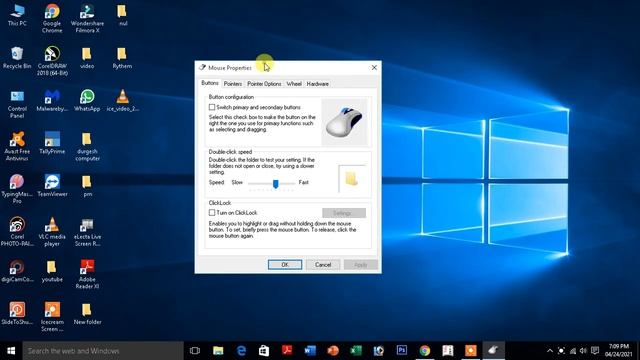The height and width of the screenshot is (360, 640).
Task: Open Word from the taskbar
Action: tap(310, 351)
